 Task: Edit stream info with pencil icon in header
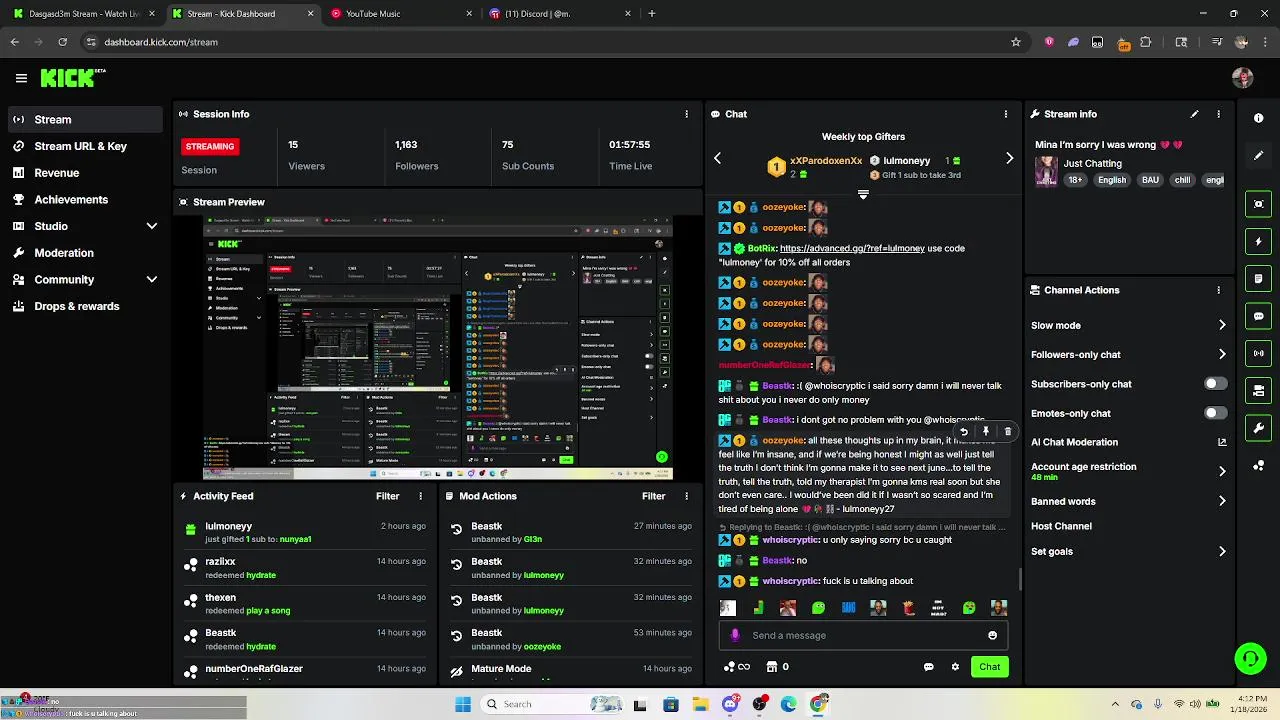1194,114
